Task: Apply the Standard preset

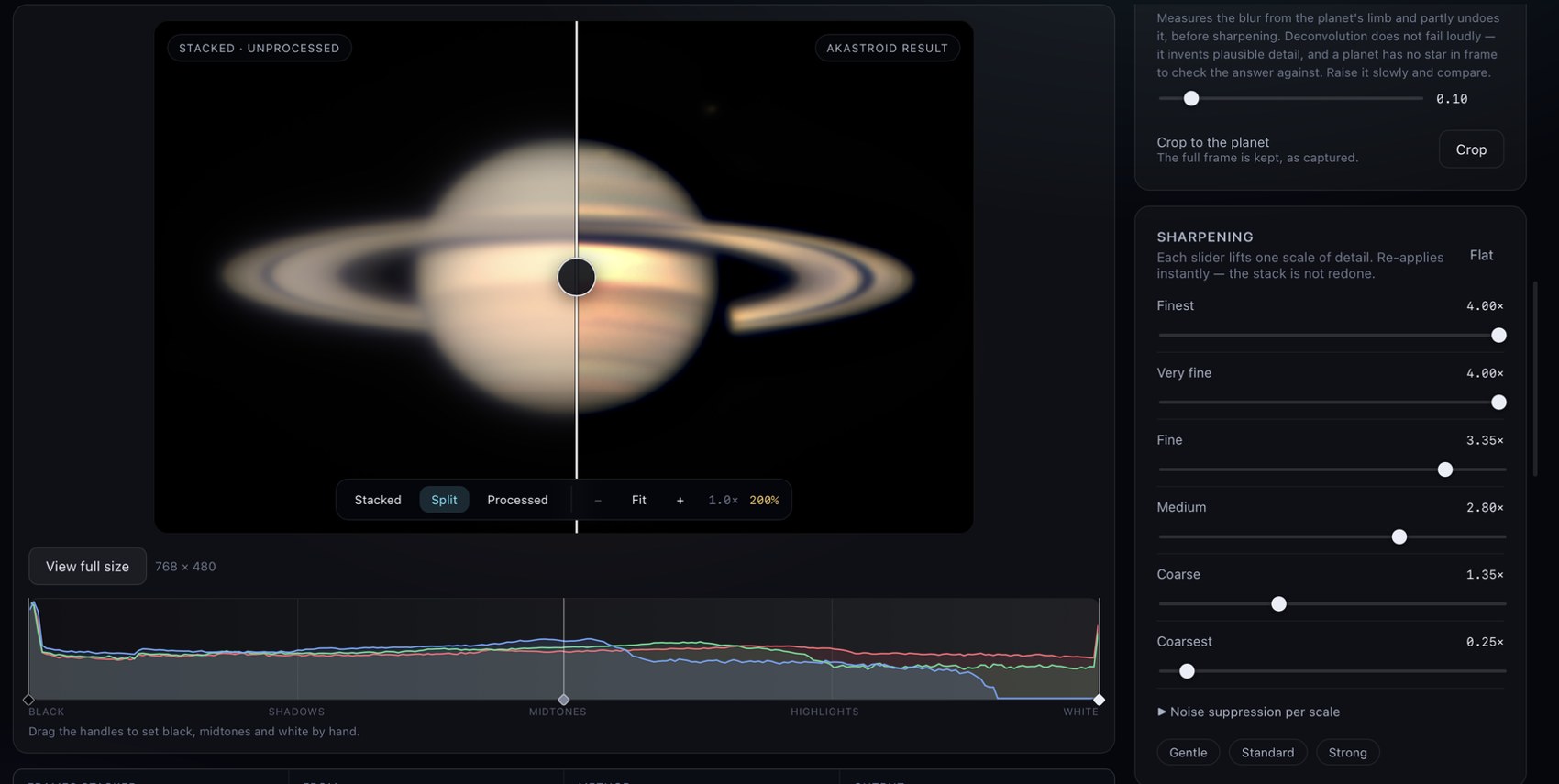Action: click(x=1267, y=752)
